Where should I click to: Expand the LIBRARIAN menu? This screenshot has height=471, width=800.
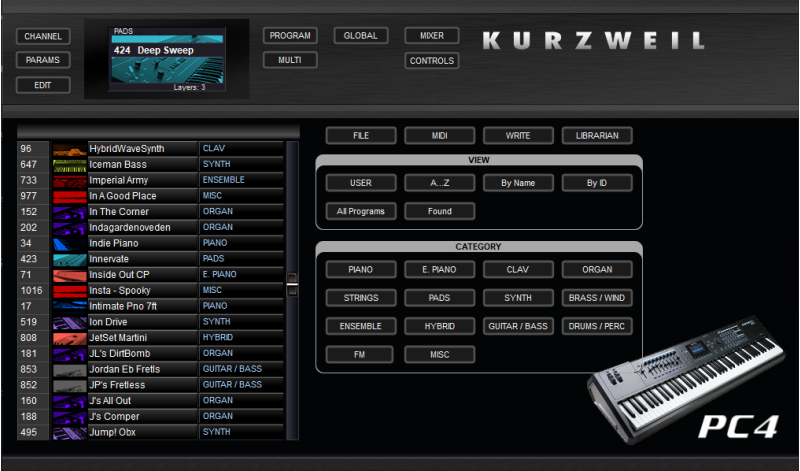[x=596, y=135]
